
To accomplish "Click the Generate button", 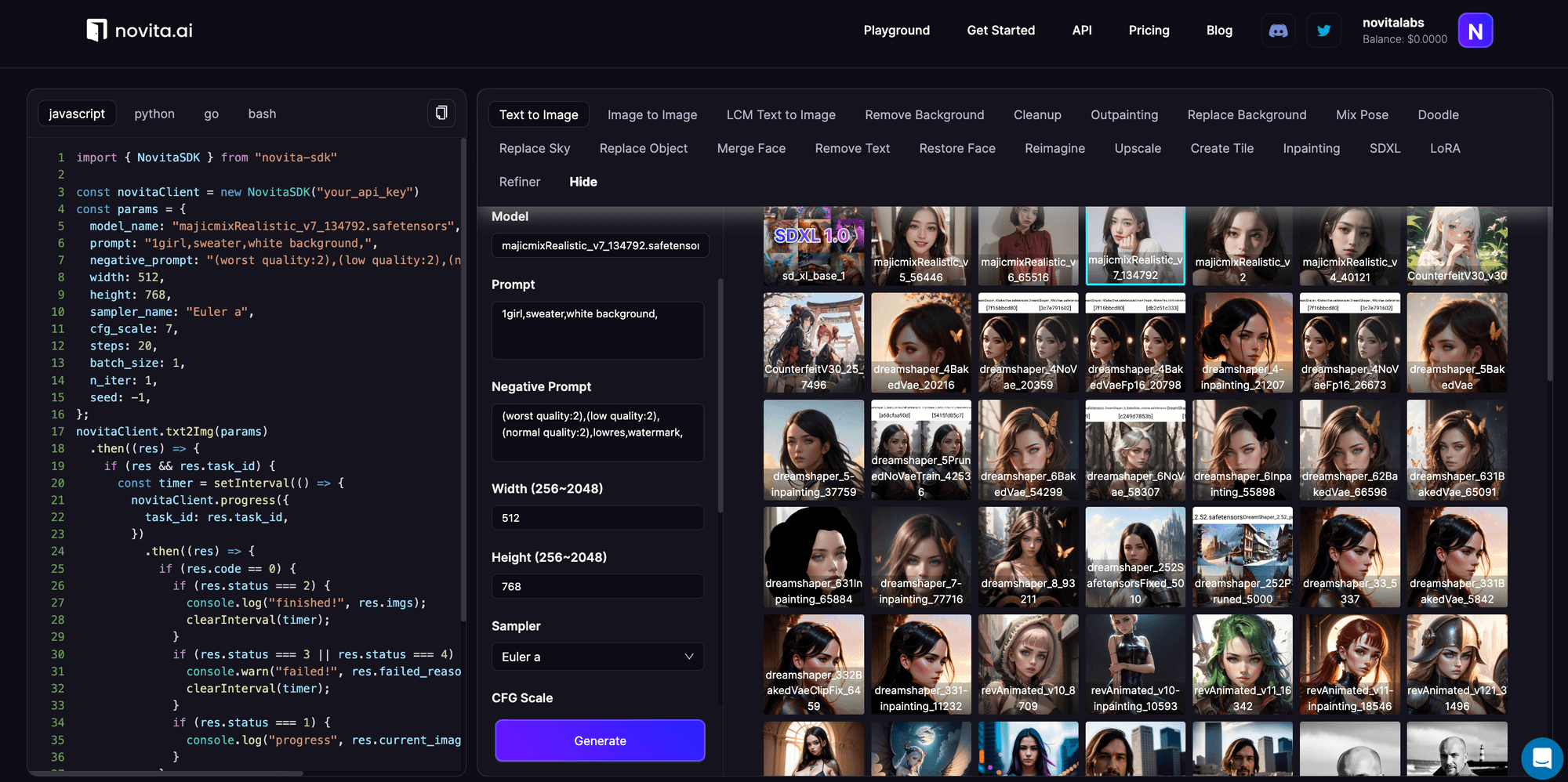I will click(x=600, y=740).
